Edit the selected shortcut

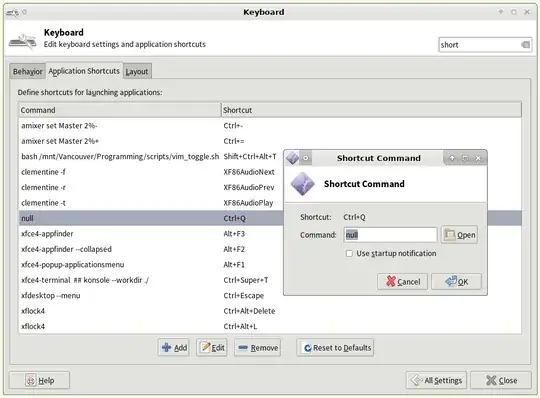click(212, 348)
